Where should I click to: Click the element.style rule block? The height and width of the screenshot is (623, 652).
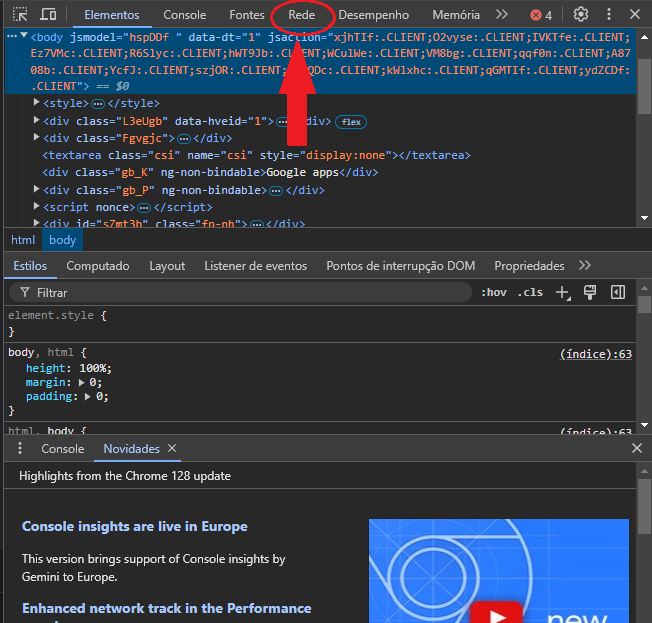[320, 324]
